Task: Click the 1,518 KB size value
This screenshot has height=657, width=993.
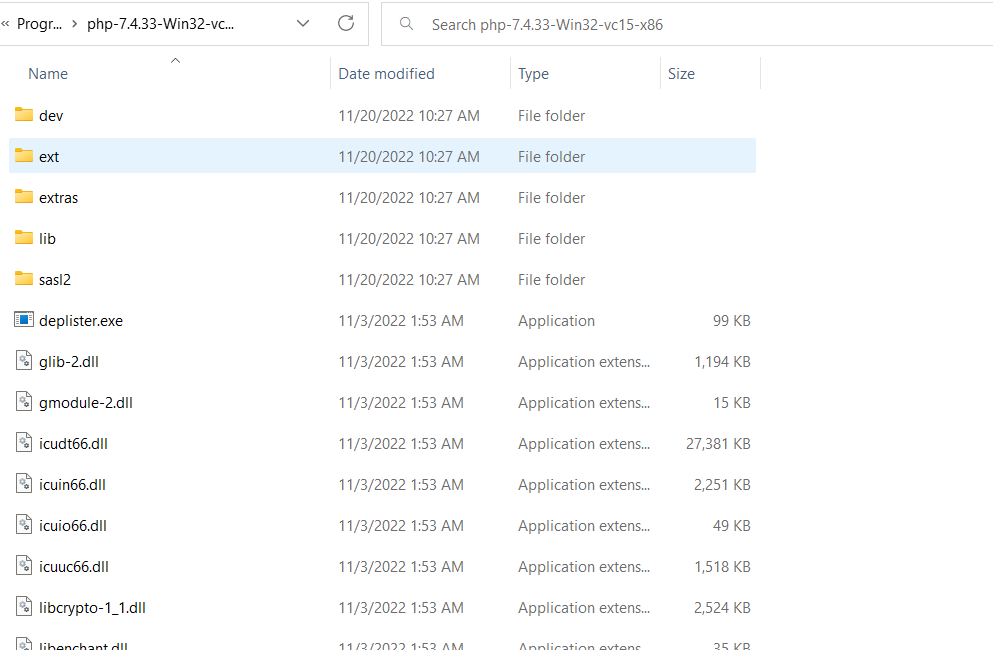Action: [x=722, y=566]
